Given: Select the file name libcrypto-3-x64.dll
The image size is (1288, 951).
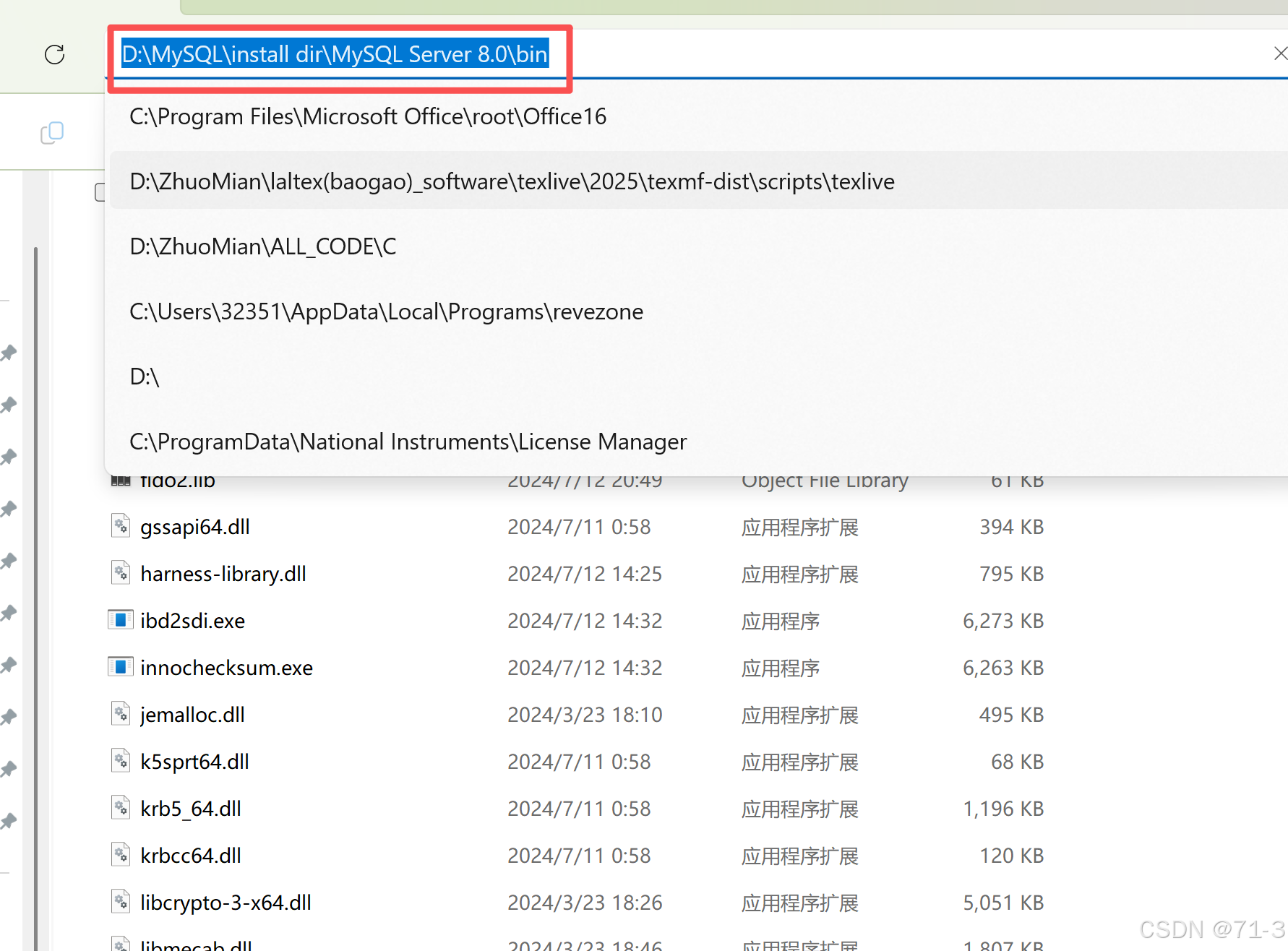Looking at the screenshot, I should click(226, 903).
